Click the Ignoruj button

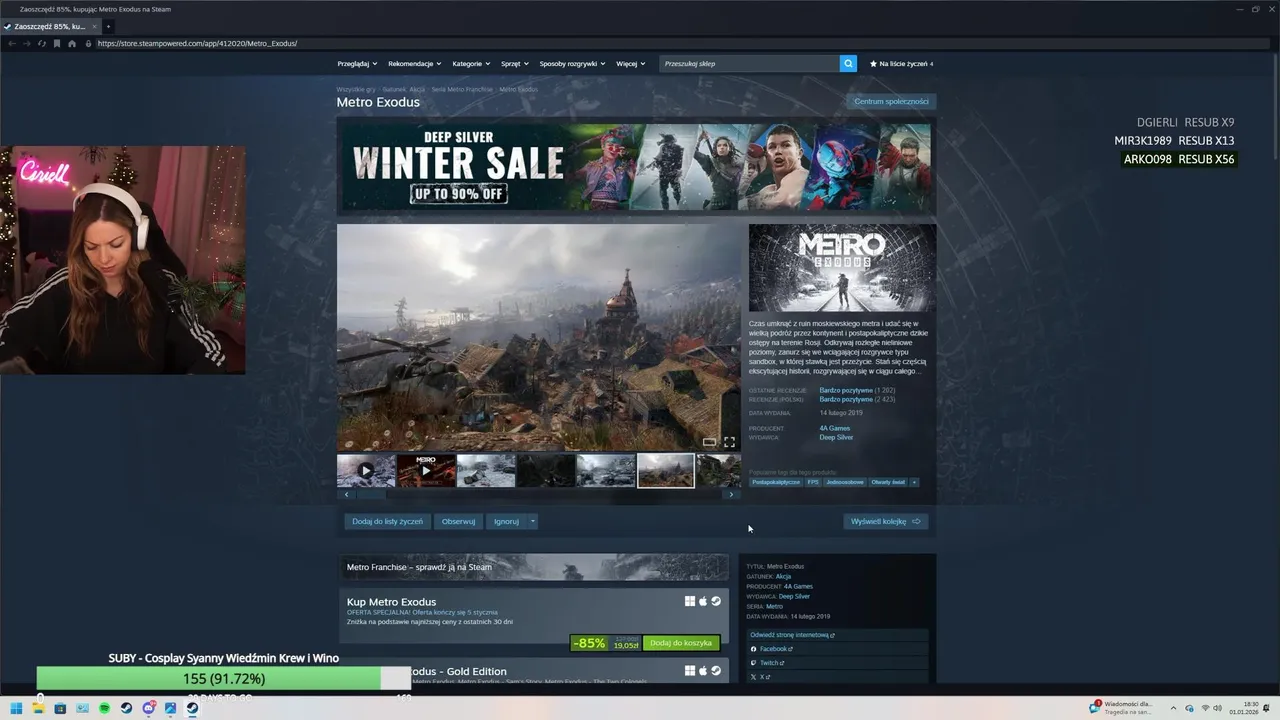(x=506, y=521)
